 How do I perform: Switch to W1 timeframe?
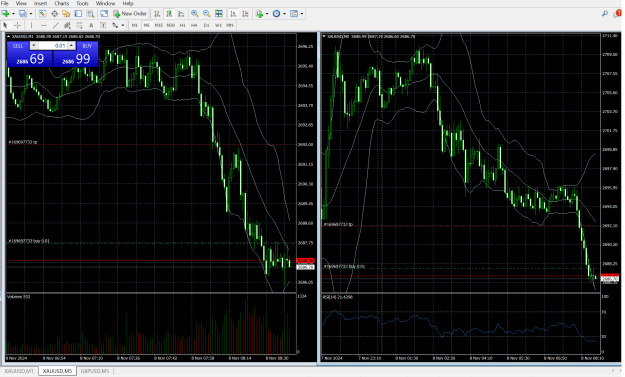[x=218, y=25]
